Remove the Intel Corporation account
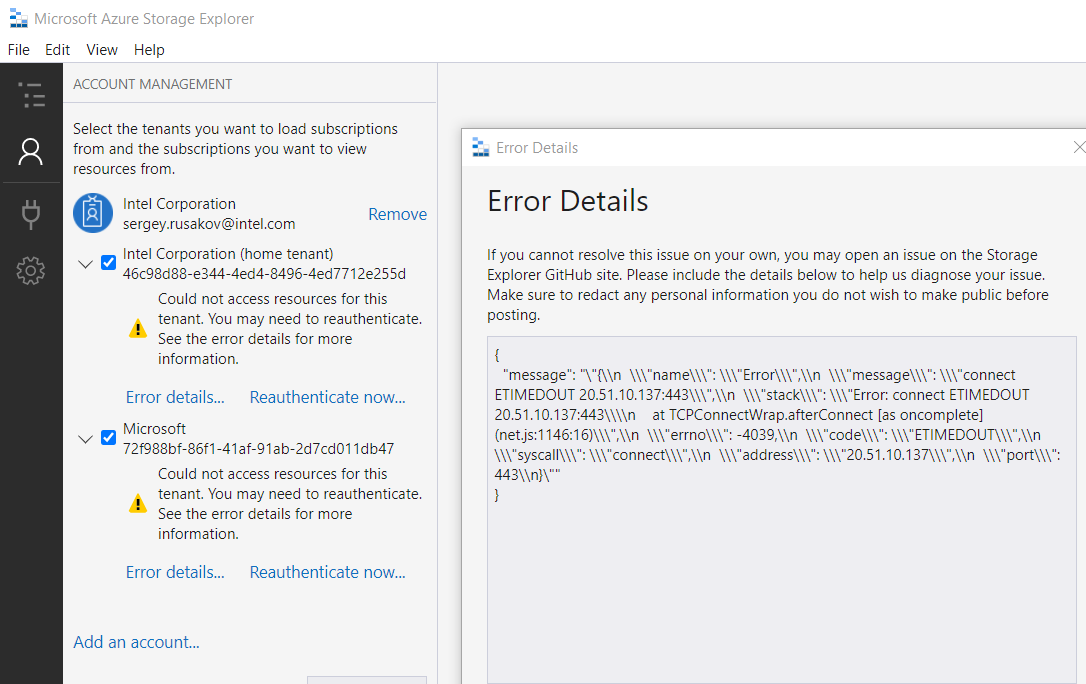 click(x=397, y=213)
